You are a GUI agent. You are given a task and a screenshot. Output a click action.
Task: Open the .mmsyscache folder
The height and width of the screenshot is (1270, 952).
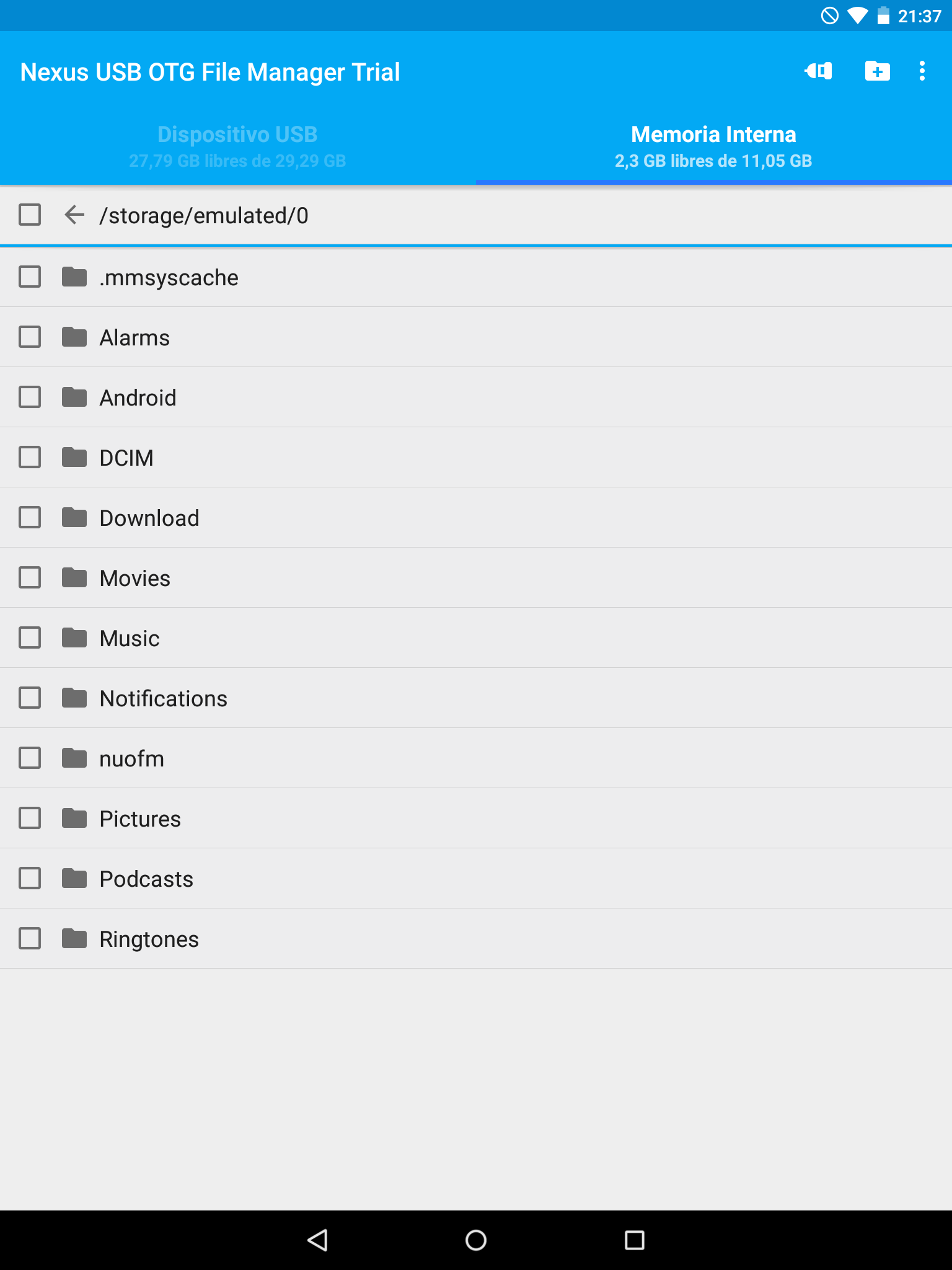tap(476, 277)
